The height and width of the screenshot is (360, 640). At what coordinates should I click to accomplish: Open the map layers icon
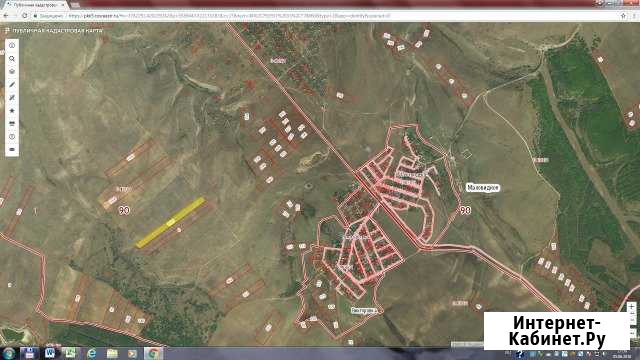coord(12,71)
